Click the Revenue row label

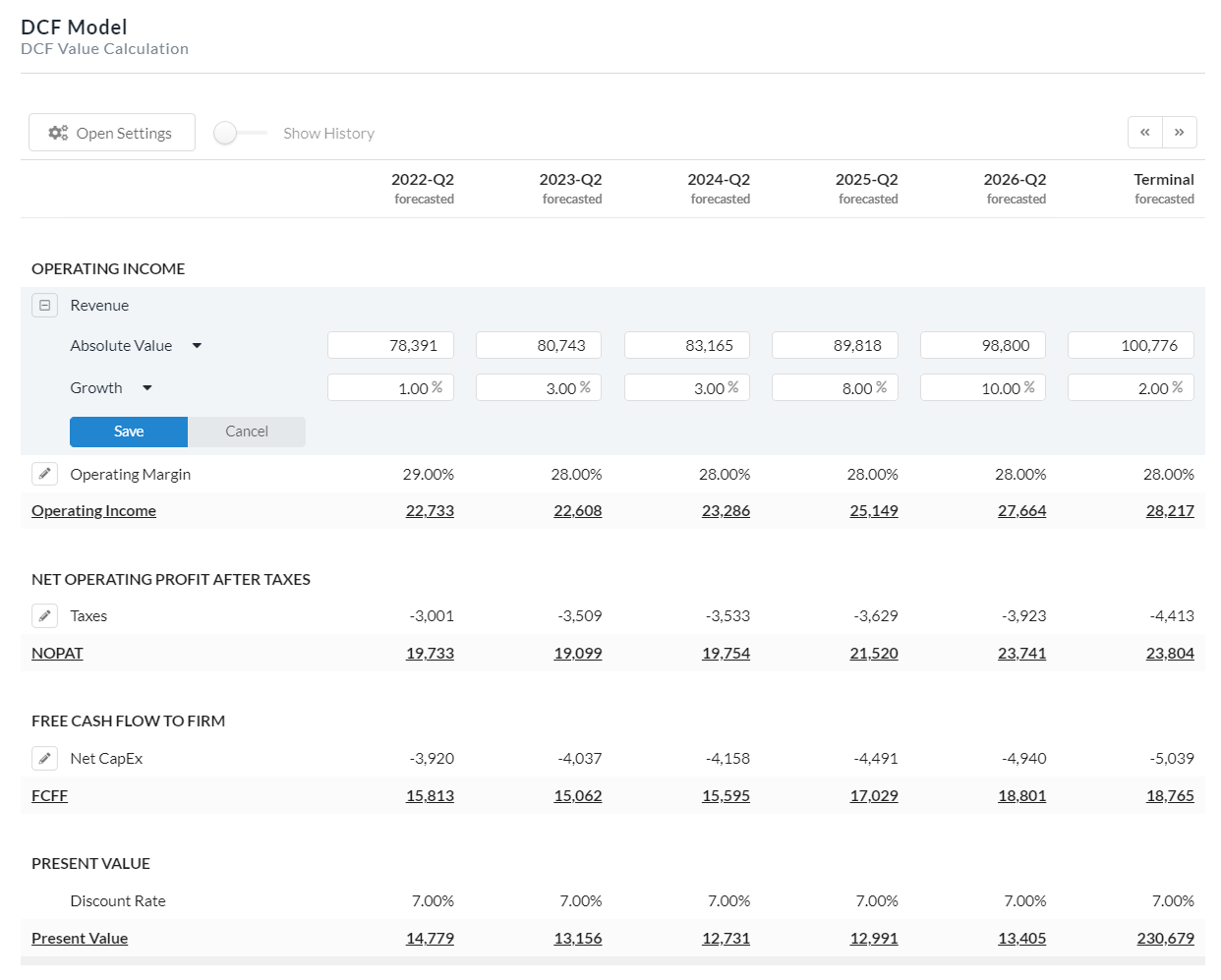(99, 306)
